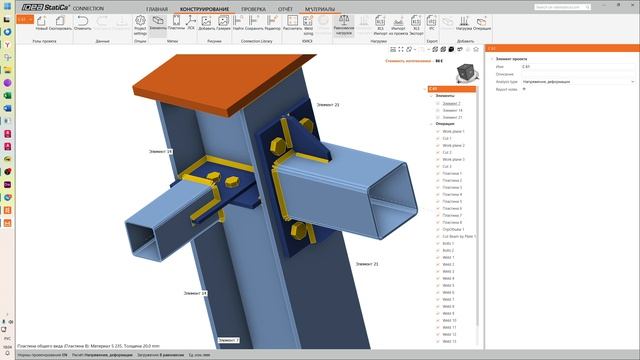This screenshot has height=360, width=640.
Task: Click Найти in Connection Library
Action: click(x=238, y=23)
